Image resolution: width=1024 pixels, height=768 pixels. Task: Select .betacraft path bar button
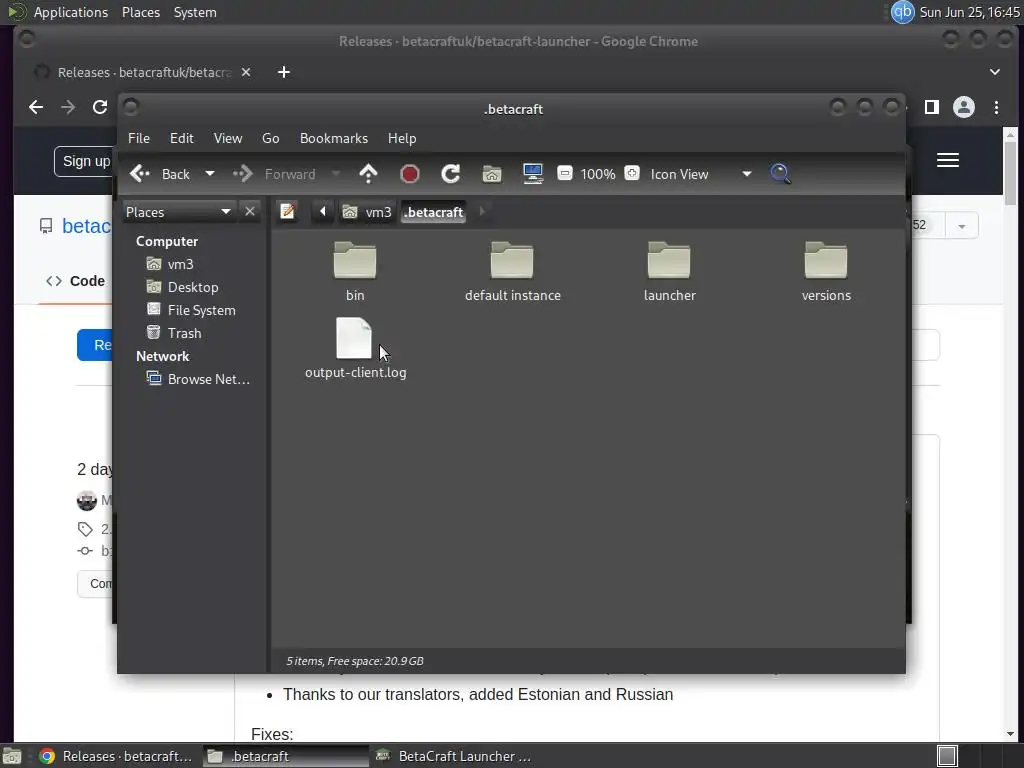(434, 212)
